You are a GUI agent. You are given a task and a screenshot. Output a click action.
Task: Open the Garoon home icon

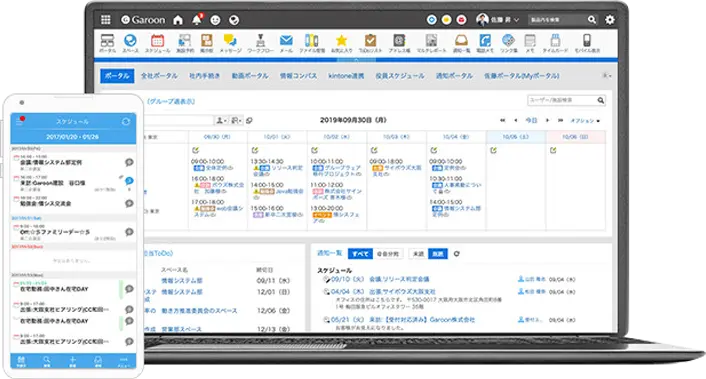[178, 20]
